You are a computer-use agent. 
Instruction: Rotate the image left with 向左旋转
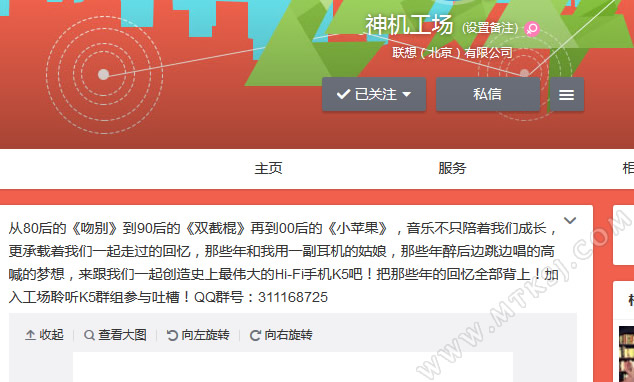[x=198, y=335]
